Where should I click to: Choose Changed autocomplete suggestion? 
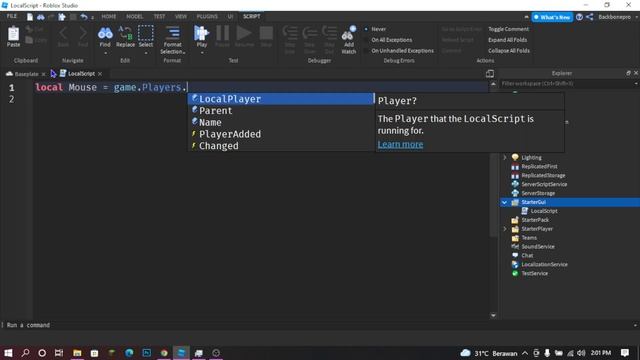point(281,146)
